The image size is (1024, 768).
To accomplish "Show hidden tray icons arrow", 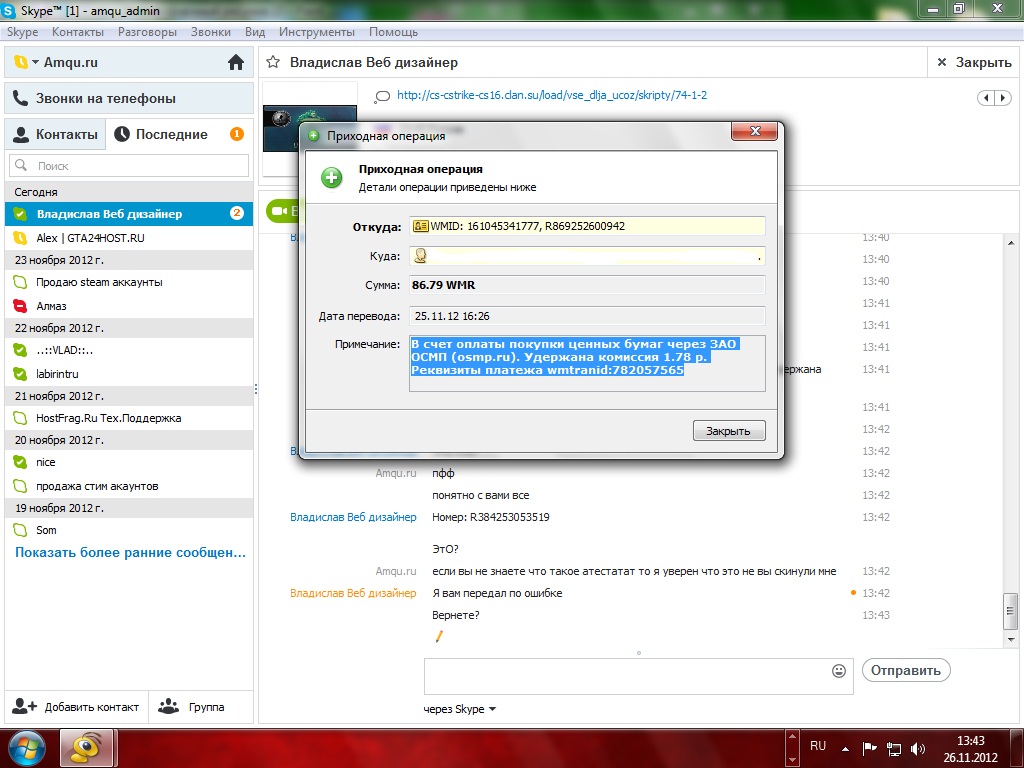I will (x=846, y=749).
